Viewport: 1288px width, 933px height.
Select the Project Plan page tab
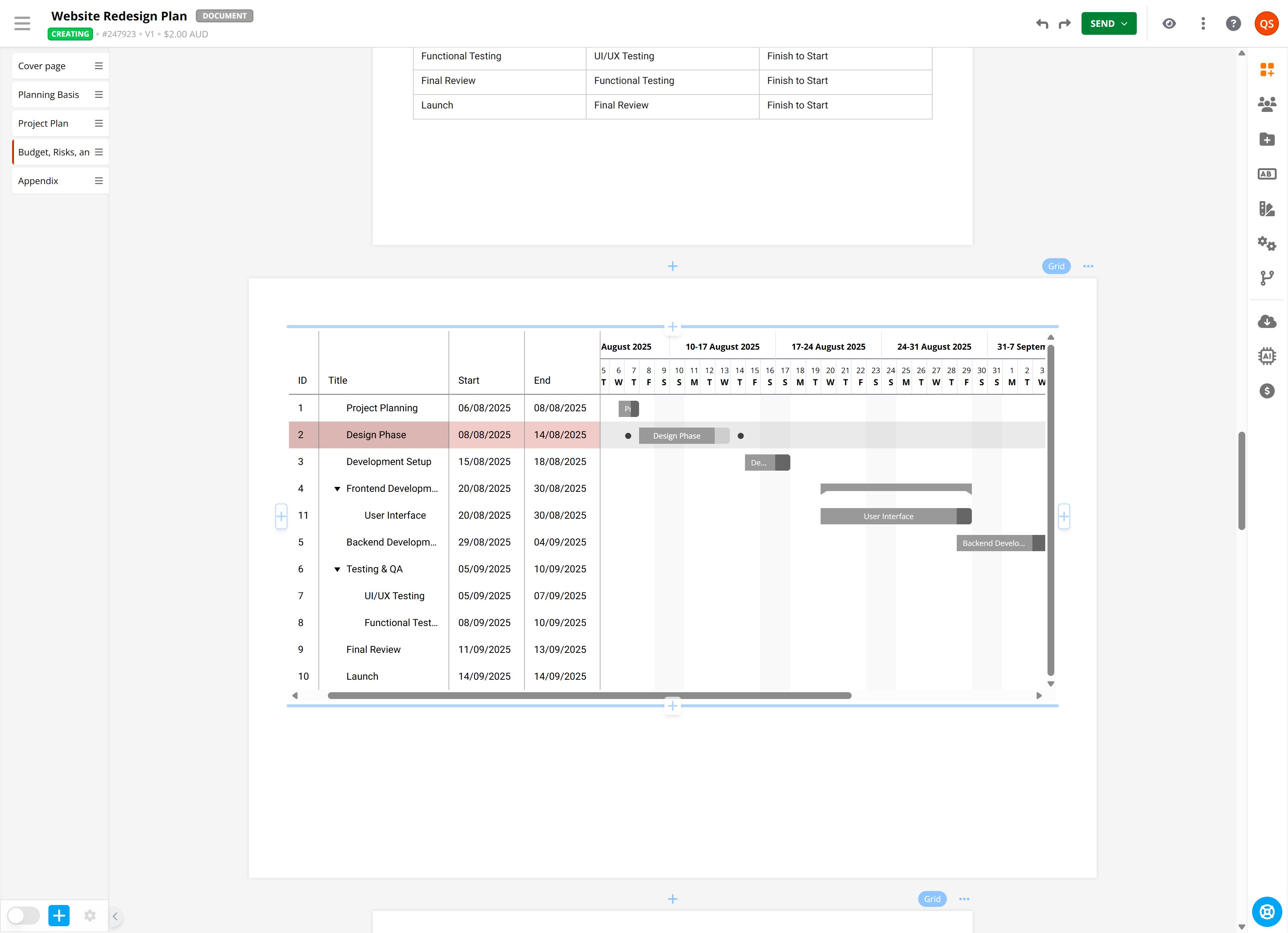click(43, 123)
